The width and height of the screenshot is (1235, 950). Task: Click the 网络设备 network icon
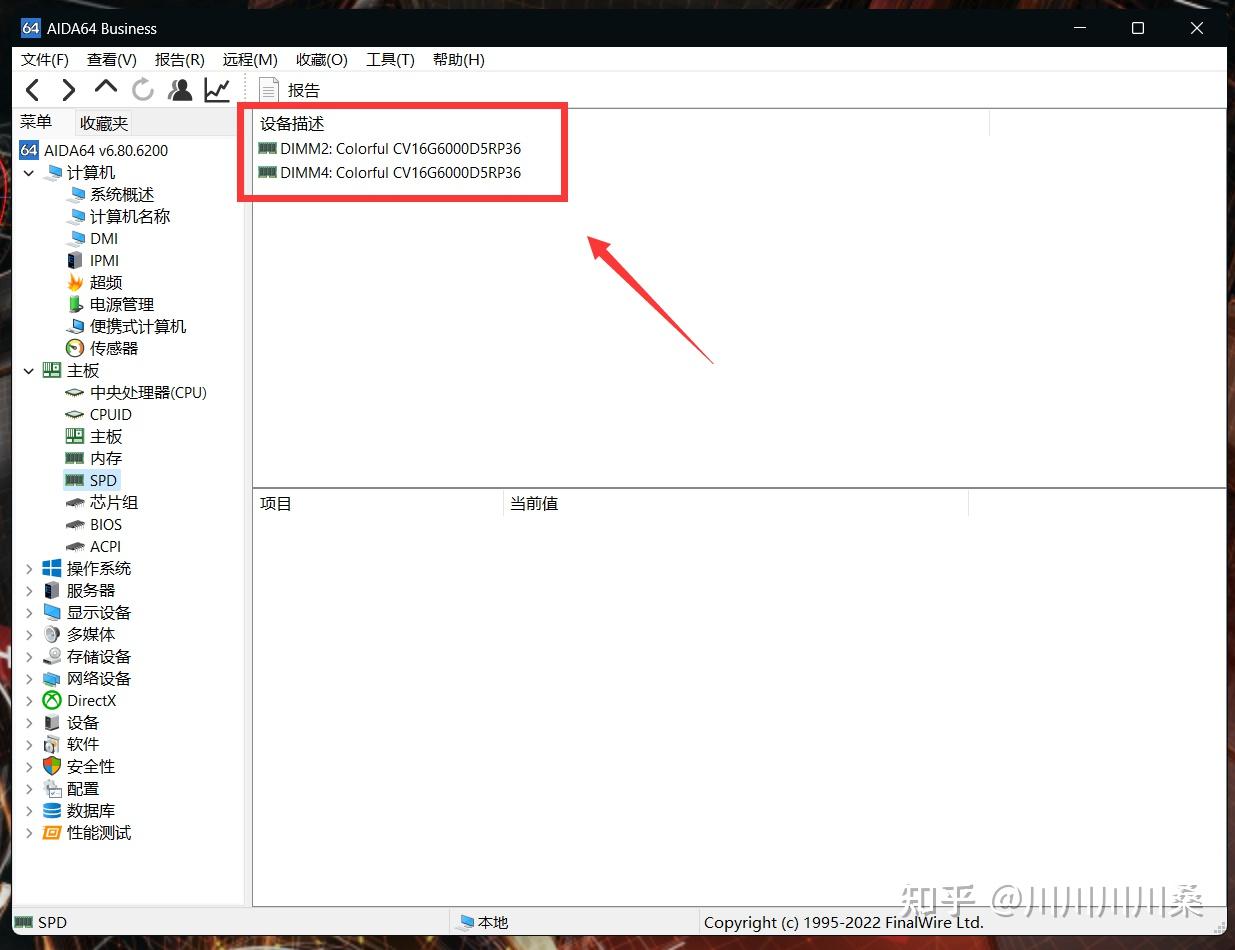point(52,678)
